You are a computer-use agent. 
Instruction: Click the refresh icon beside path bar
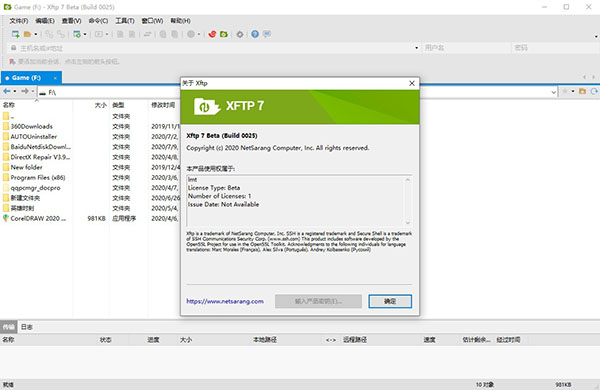point(594,91)
